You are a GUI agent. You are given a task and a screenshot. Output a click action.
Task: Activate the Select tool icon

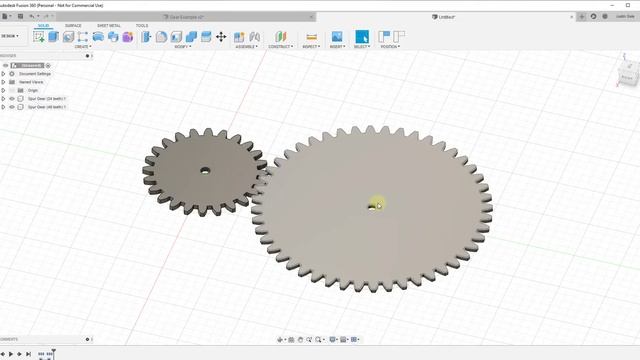pyautogui.click(x=362, y=37)
